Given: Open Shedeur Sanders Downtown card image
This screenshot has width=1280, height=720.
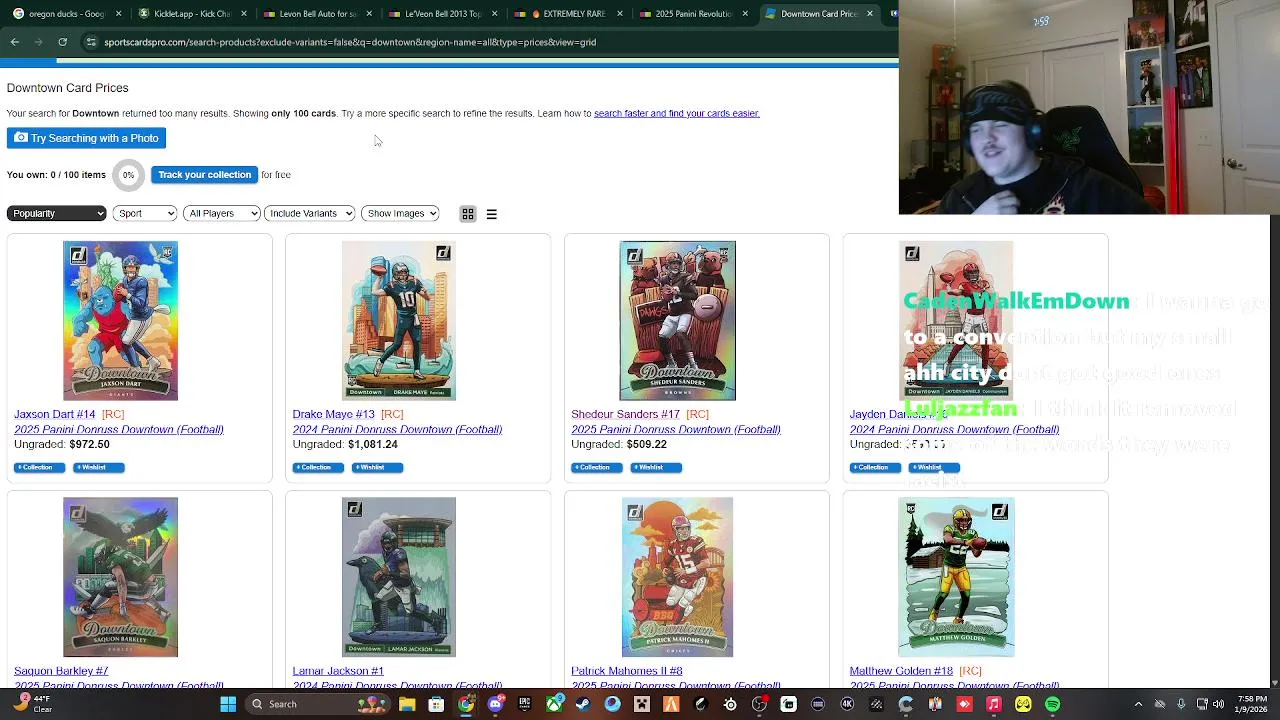Looking at the screenshot, I should click(677, 320).
